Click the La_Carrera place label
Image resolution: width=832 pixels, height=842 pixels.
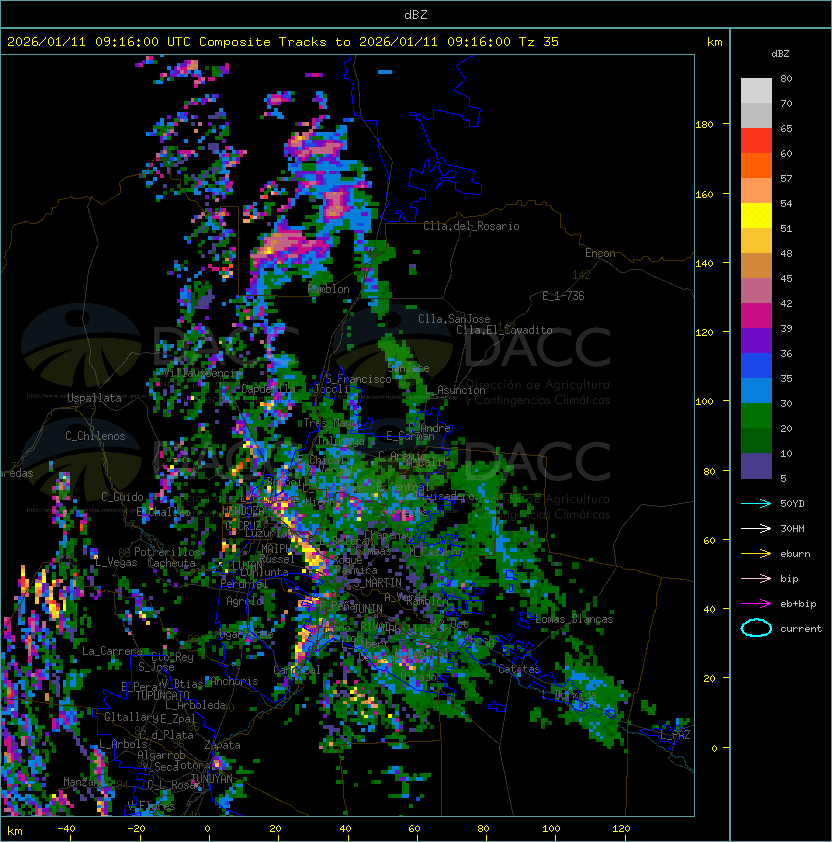112,651
